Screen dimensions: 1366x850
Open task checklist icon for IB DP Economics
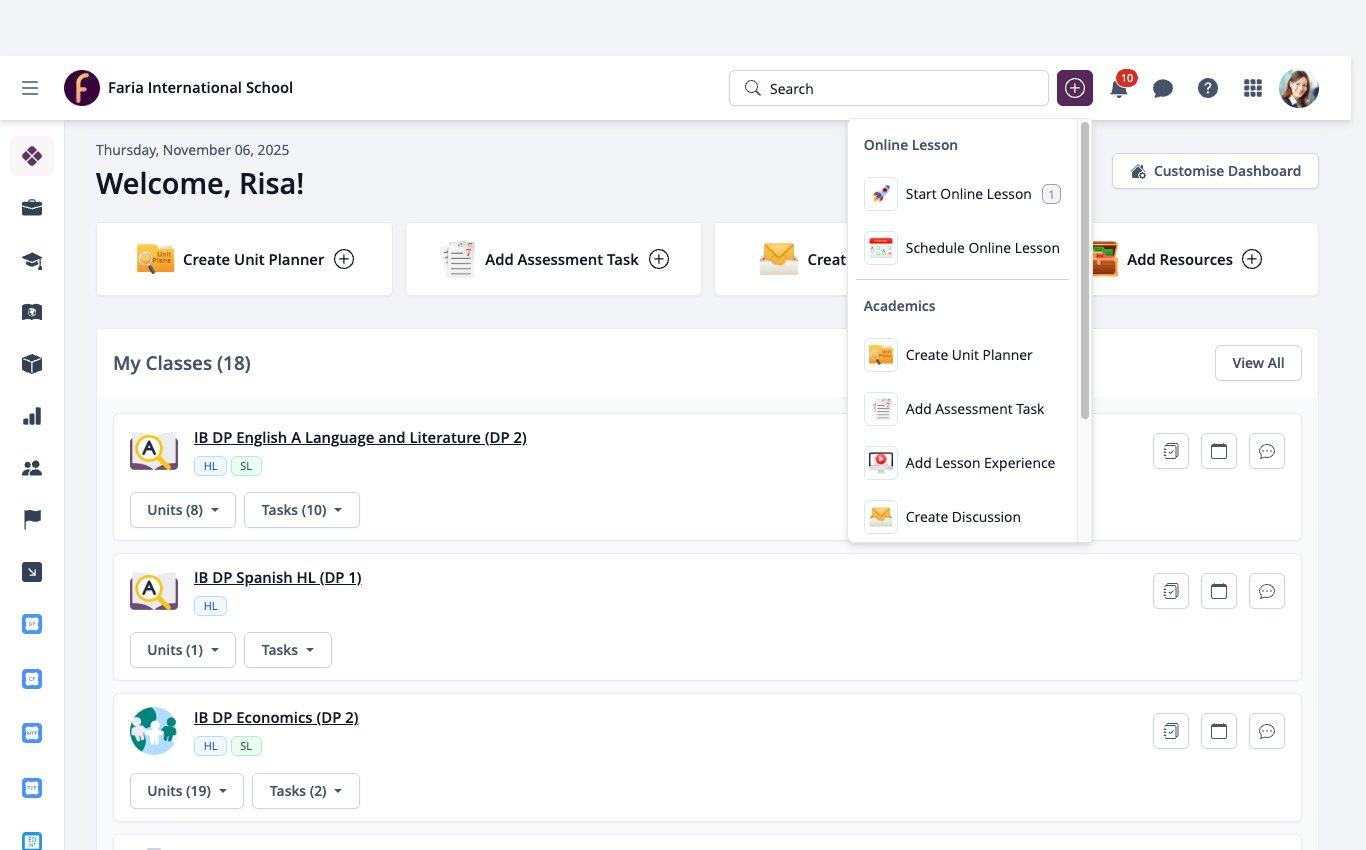pyautogui.click(x=1171, y=731)
